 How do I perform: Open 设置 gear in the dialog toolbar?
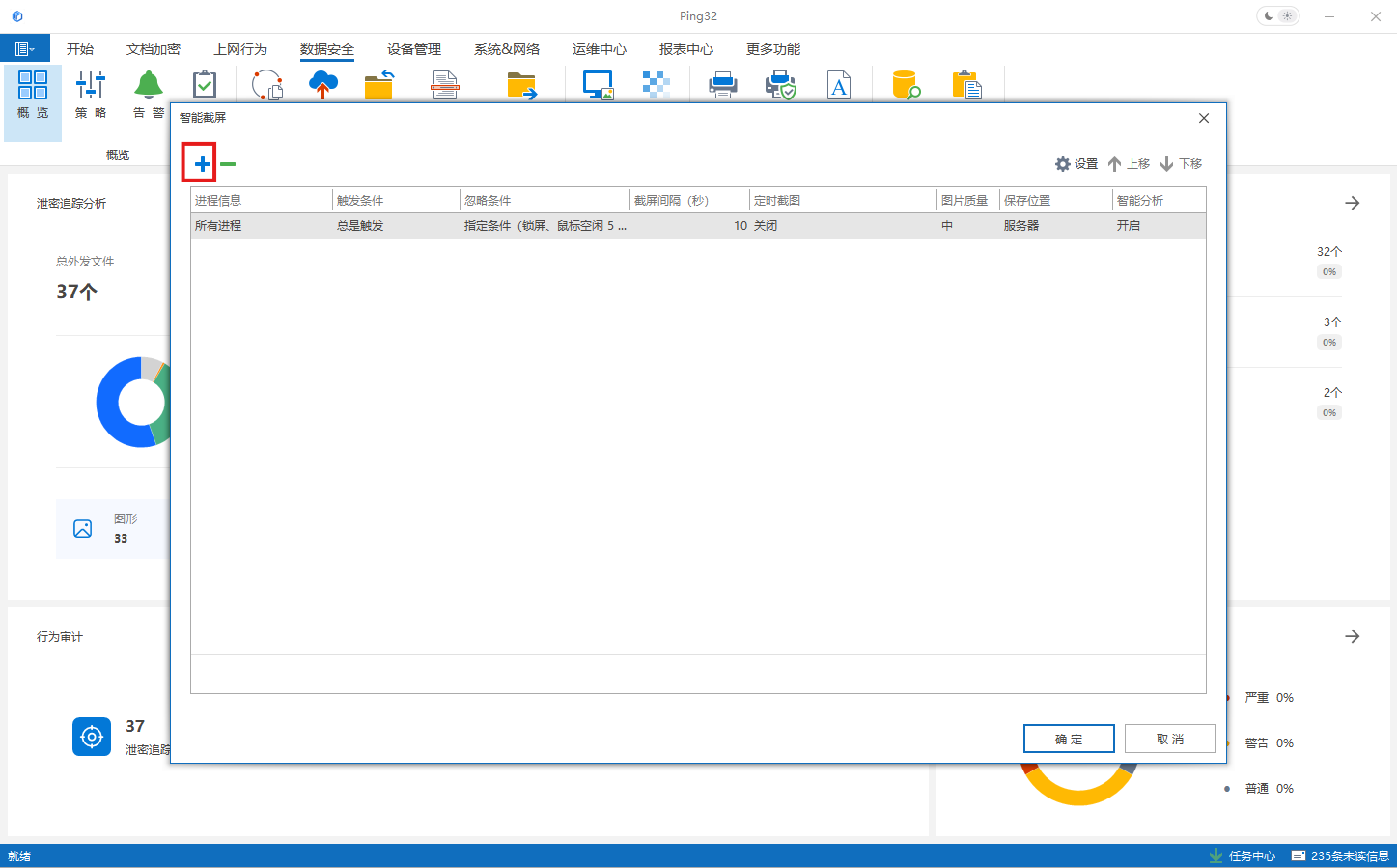click(1076, 164)
